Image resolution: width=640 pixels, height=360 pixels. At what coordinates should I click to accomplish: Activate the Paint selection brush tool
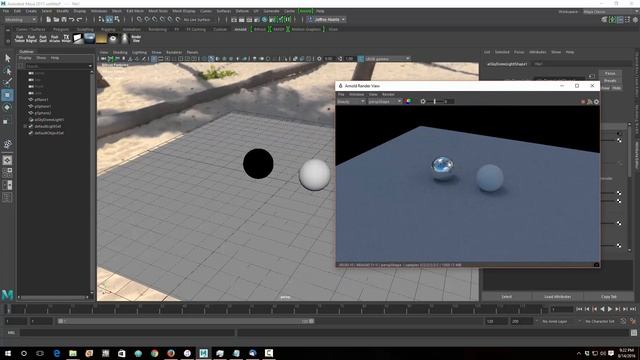[x=7, y=82]
